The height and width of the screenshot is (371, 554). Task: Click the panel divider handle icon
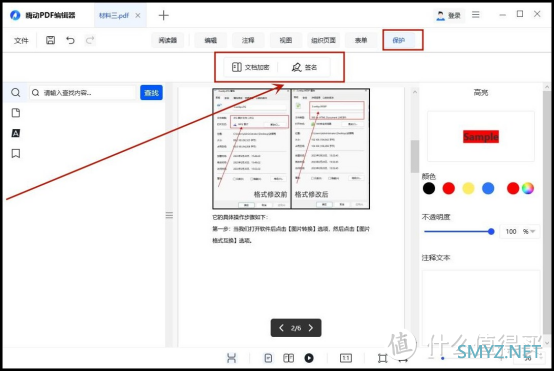point(169,215)
